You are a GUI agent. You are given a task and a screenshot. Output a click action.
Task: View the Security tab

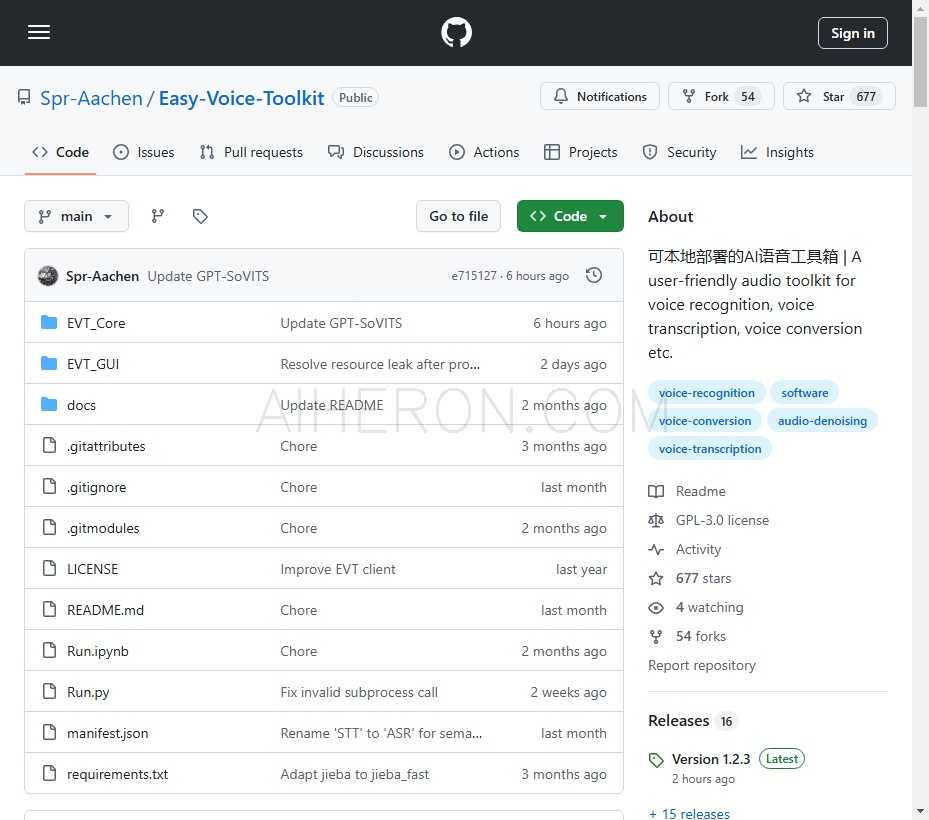click(x=680, y=152)
